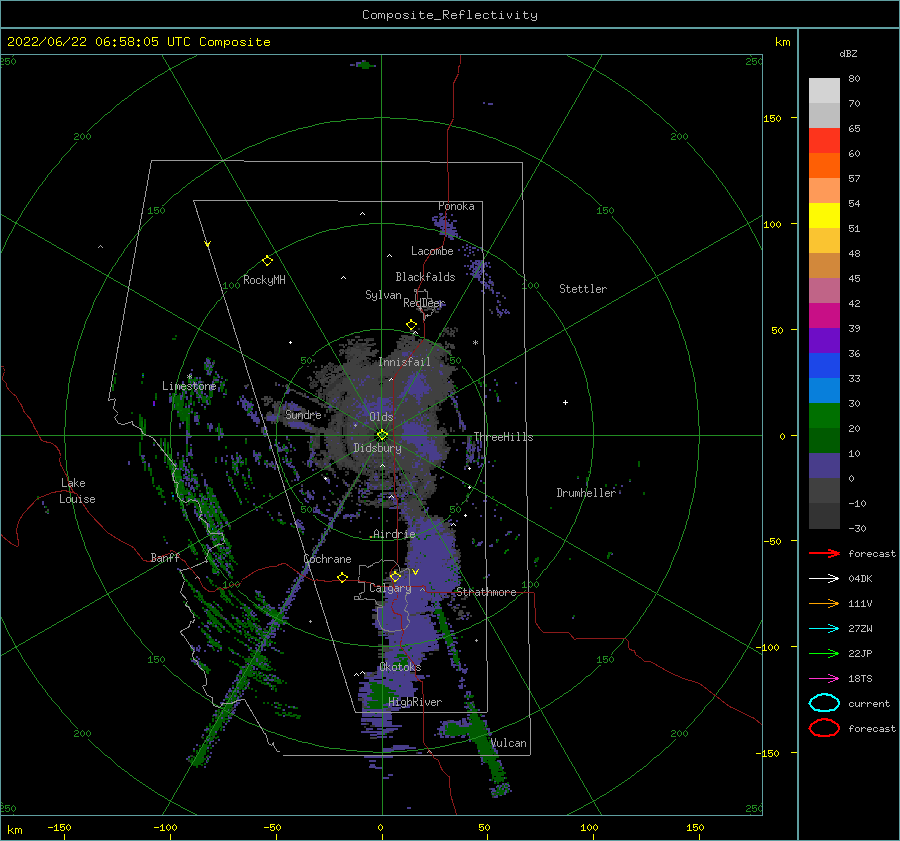Screen dimensions: 900x841
Task: Click the yellow radar-center marker above Didsbury
Action: (x=382, y=435)
